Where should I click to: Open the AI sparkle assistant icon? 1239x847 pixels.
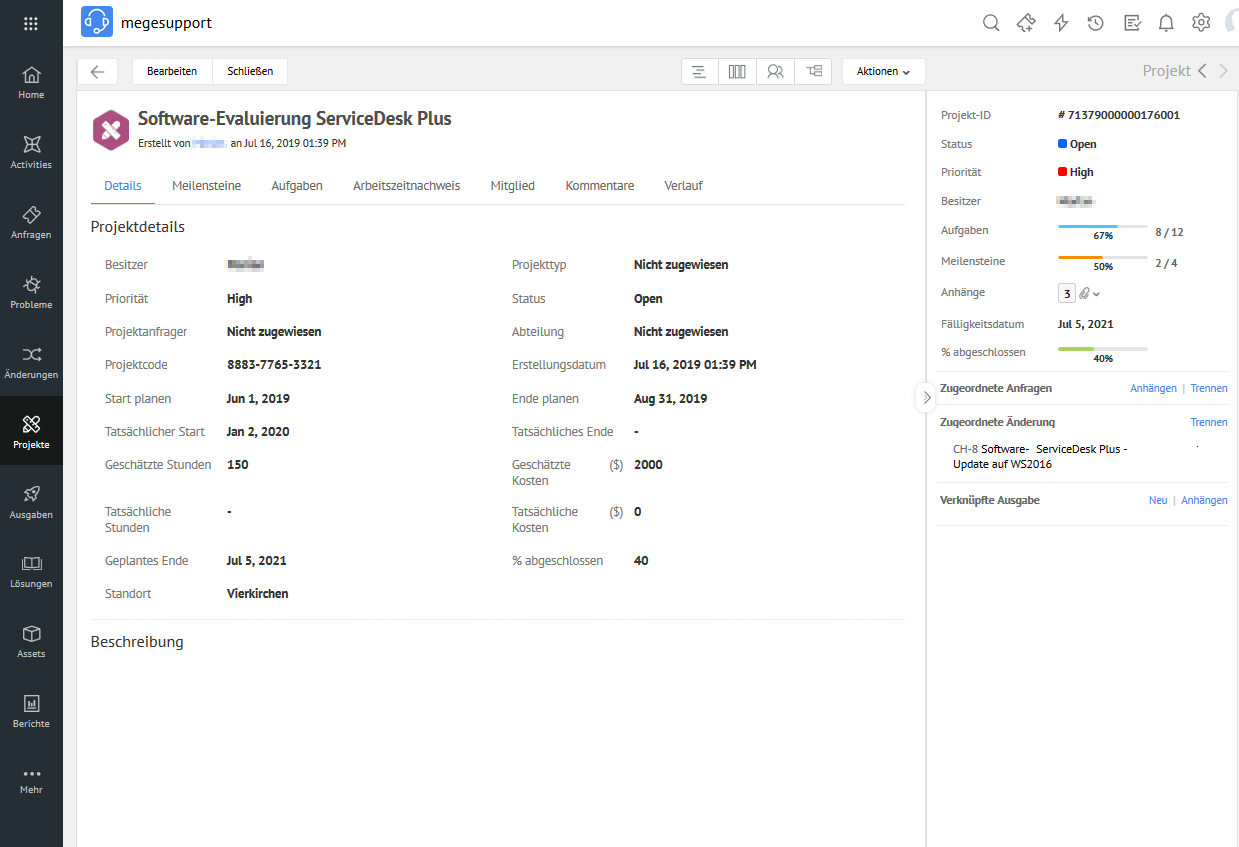pos(1026,23)
